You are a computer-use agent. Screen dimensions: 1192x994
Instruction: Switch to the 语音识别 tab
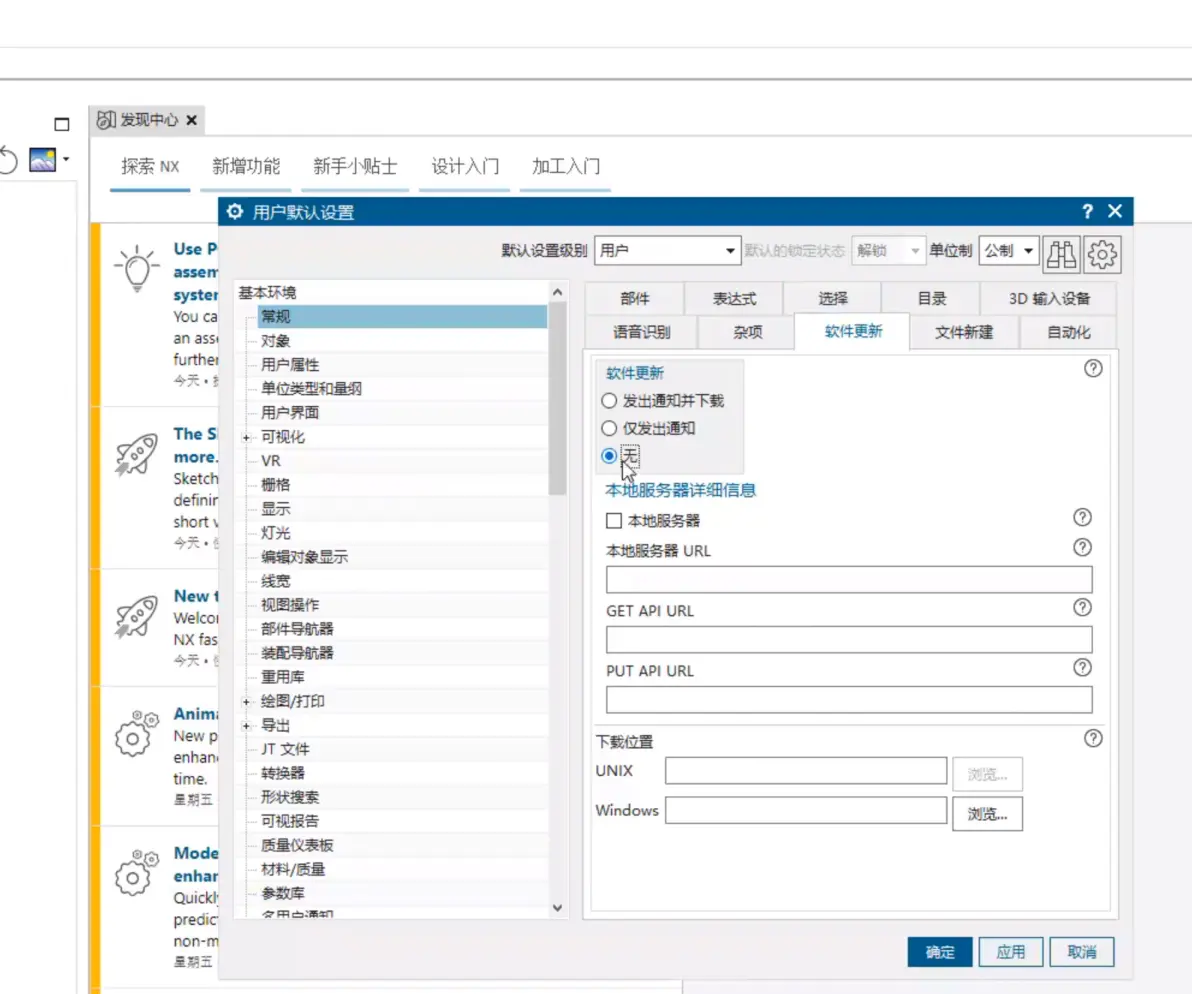click(642, 332)
